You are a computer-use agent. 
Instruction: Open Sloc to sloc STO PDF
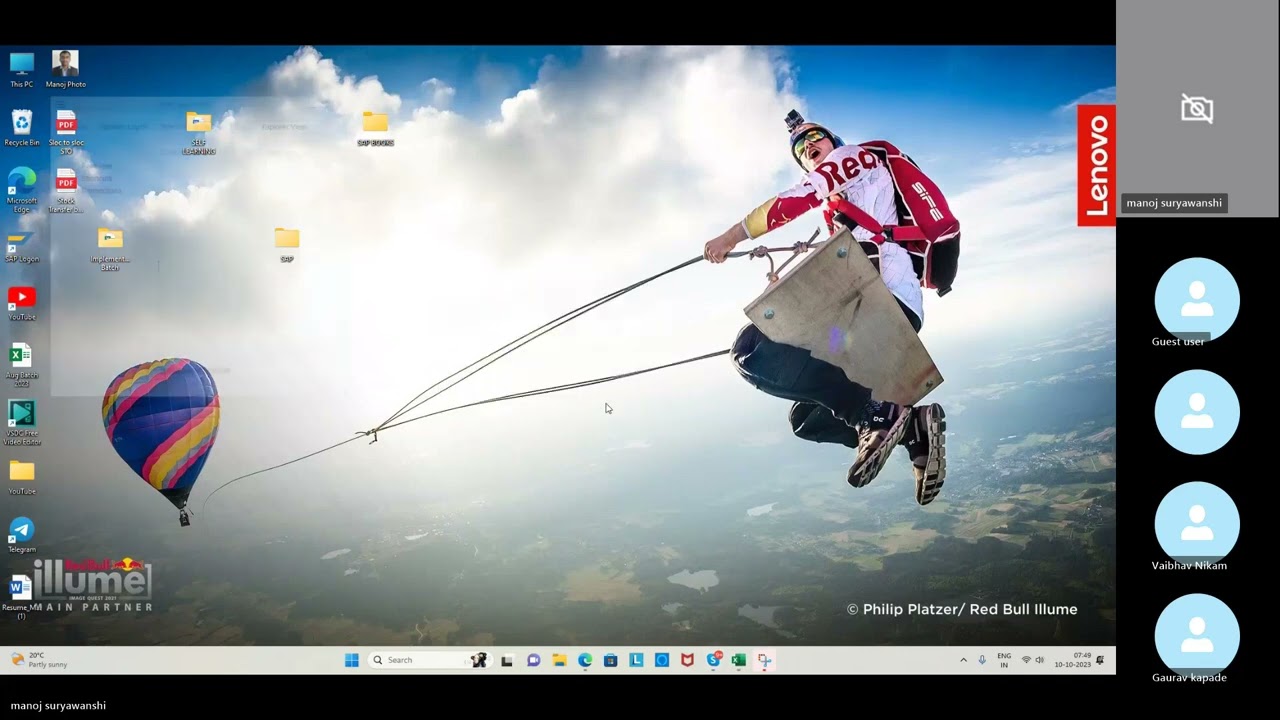point(66,133)
